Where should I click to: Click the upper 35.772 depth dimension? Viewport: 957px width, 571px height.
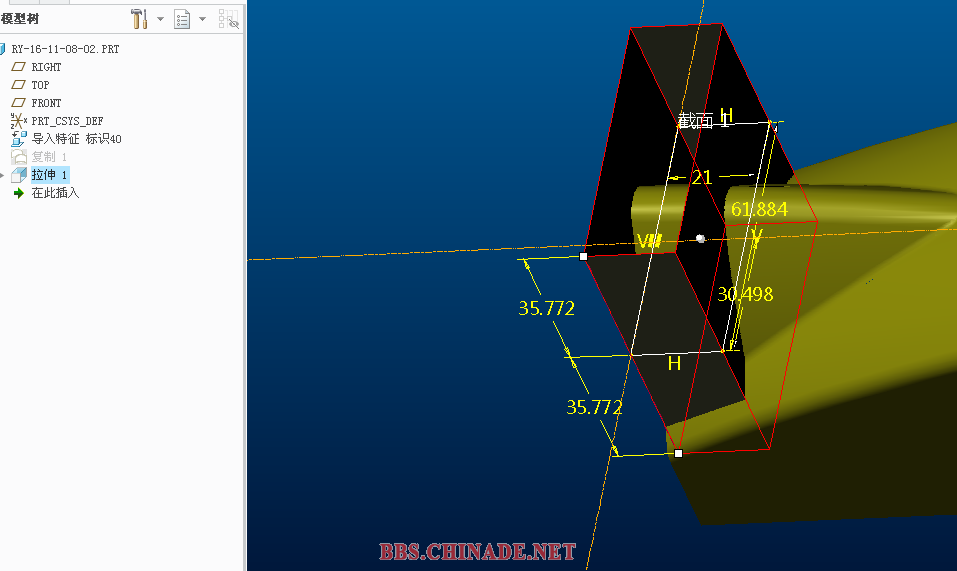point(546,308)
